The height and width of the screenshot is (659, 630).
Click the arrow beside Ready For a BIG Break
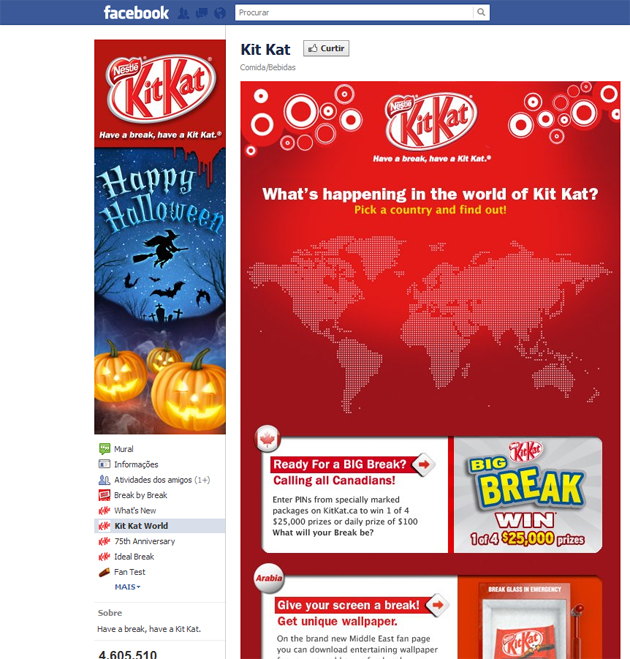(423, 464)
